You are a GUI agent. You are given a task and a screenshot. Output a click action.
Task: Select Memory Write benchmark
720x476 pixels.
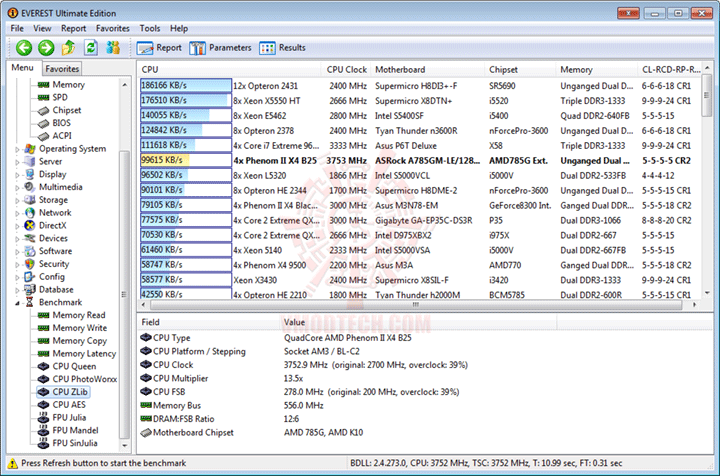point(79,328)
